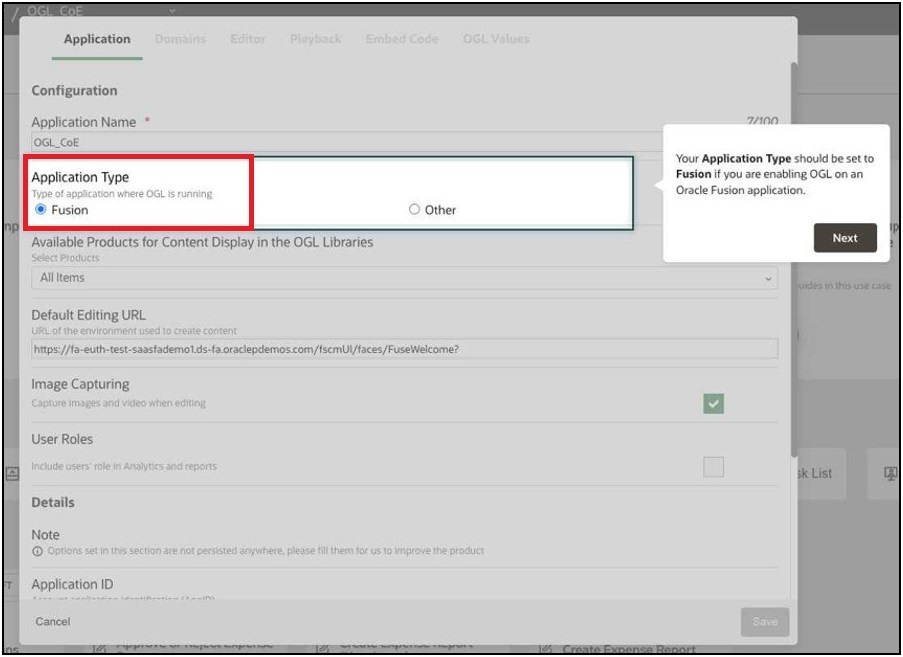
Task: Click the 'Details' section heading
Action: tap(53, 502)
